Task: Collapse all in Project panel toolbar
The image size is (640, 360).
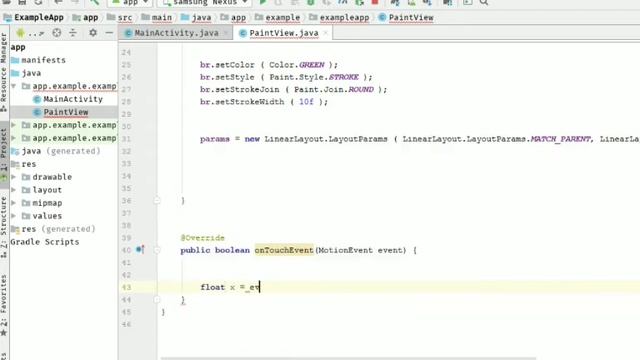Action: pyautogui.click(x=73, y=33)
